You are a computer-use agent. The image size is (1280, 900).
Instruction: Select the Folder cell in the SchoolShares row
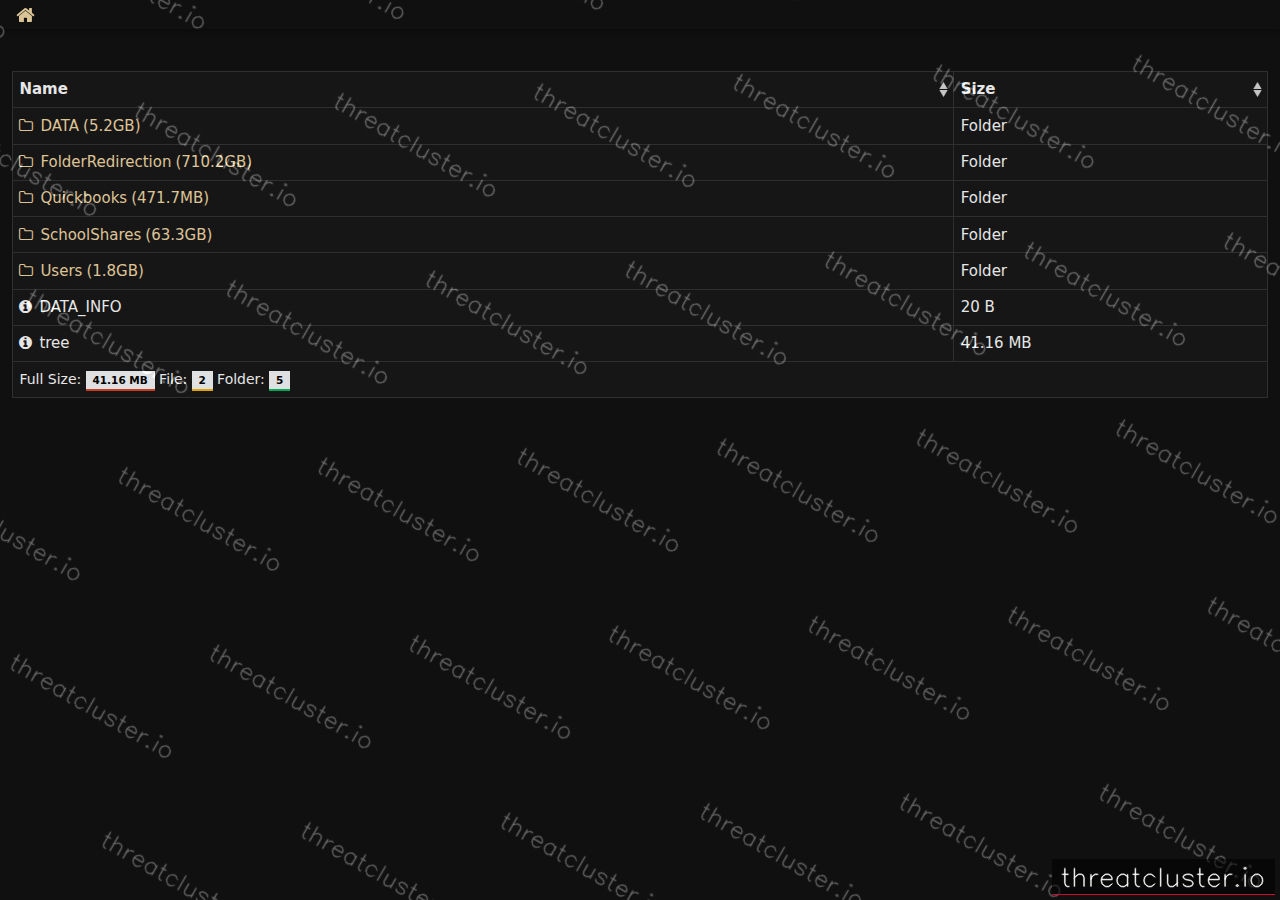1110,234
